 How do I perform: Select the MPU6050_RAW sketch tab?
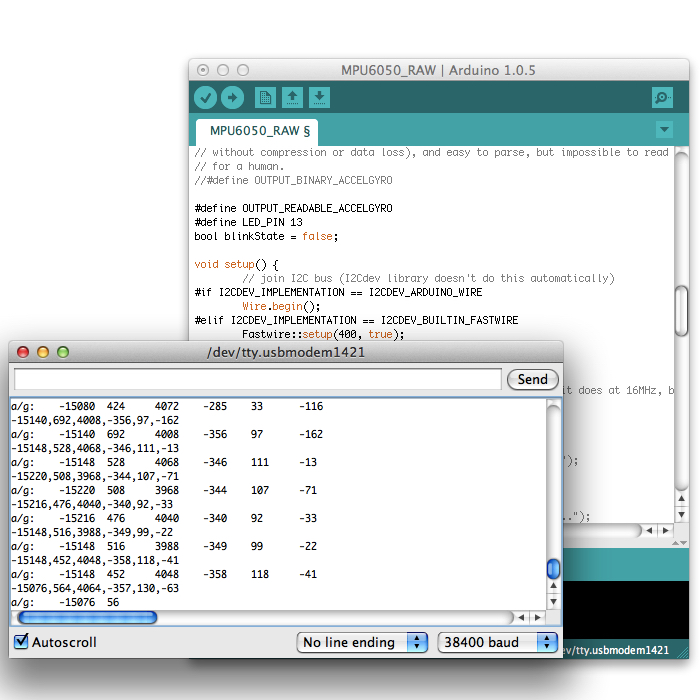point(257,132)
